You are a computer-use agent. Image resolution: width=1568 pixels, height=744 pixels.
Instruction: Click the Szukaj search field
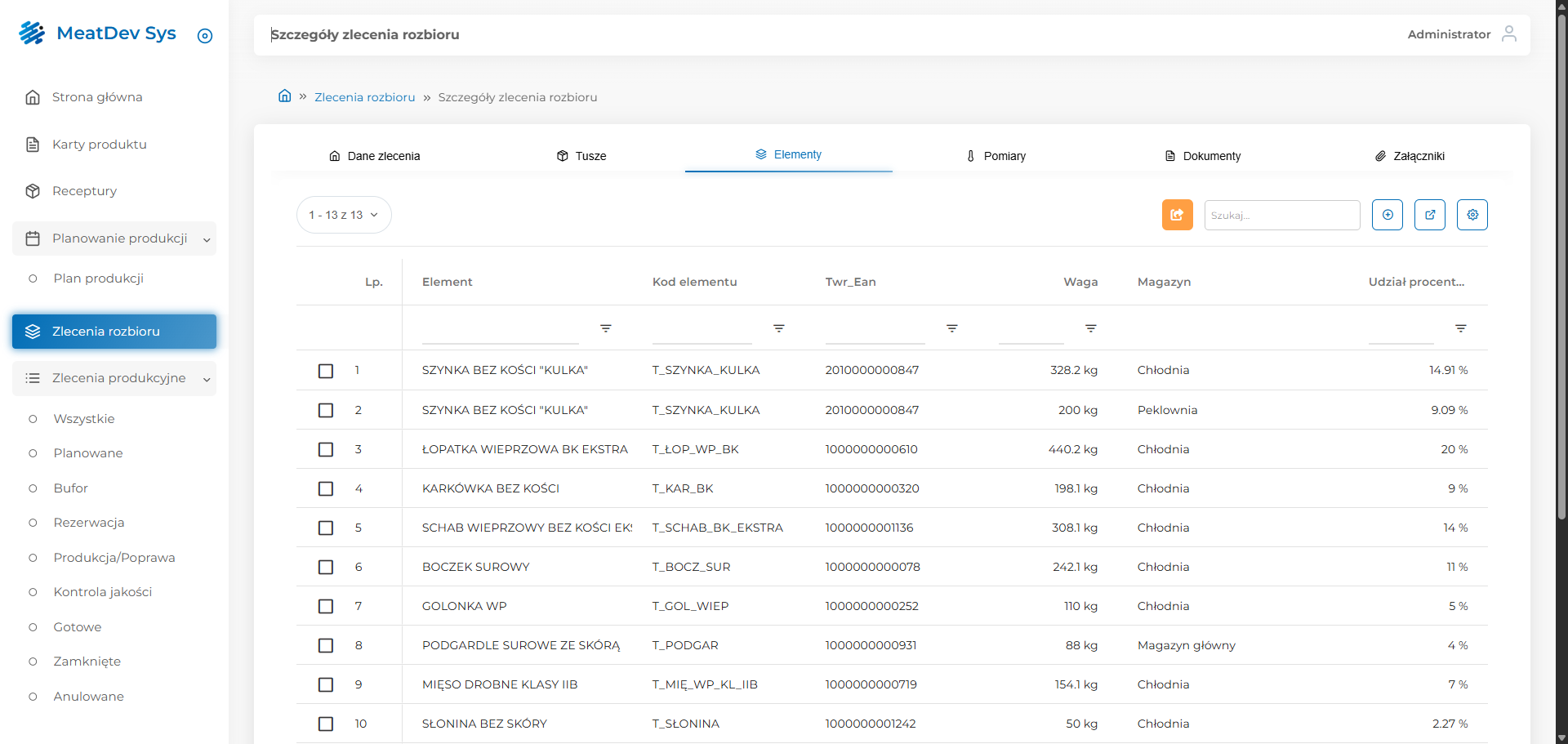pyautogui.click(x=1281, y=215)
